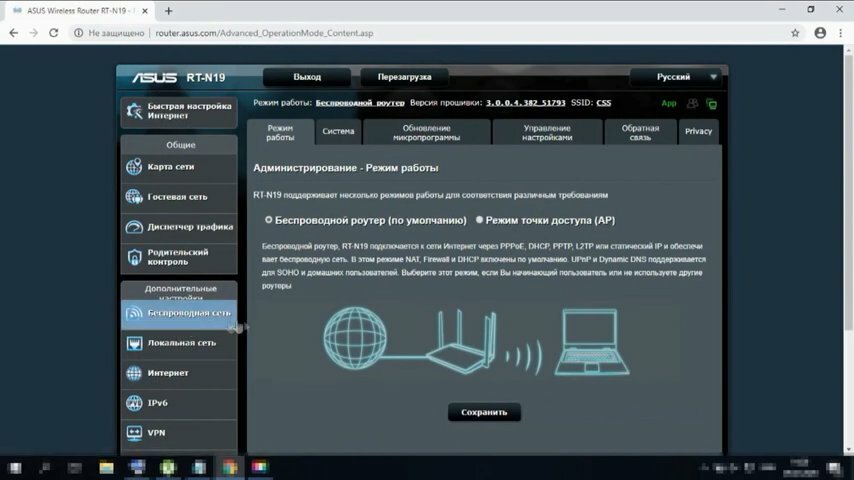
Task: Click the site info not-secure icon
Action: [x=78, y=33]
